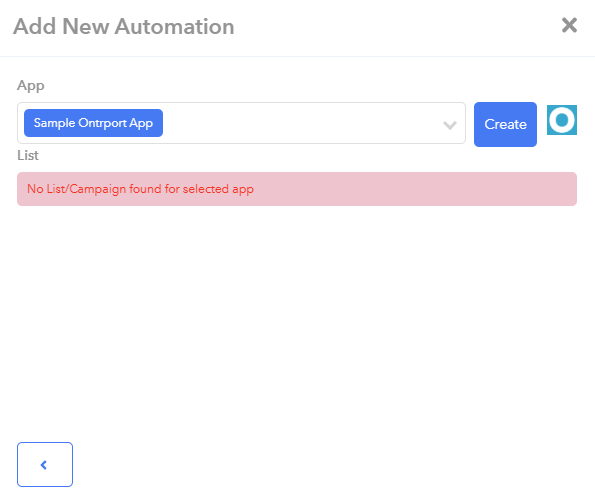The width and height of the screenshot is (595, 495).
Task: Create a new app connection via Create
Action: (x=505, y=124)
